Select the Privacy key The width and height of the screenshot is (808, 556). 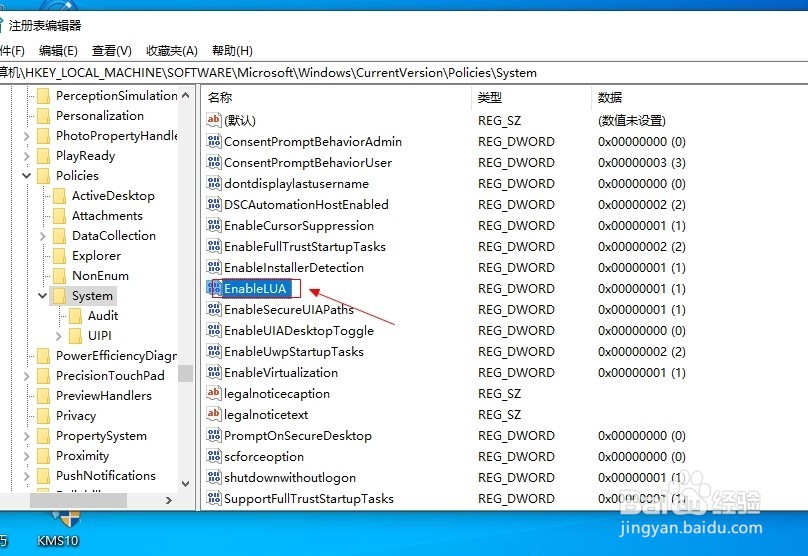[x=76, y=416]
